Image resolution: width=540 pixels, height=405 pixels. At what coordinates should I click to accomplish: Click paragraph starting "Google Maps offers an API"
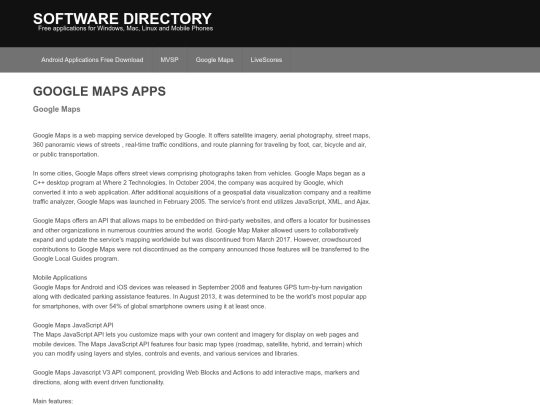pyautogui.click(x=201, y=240)
